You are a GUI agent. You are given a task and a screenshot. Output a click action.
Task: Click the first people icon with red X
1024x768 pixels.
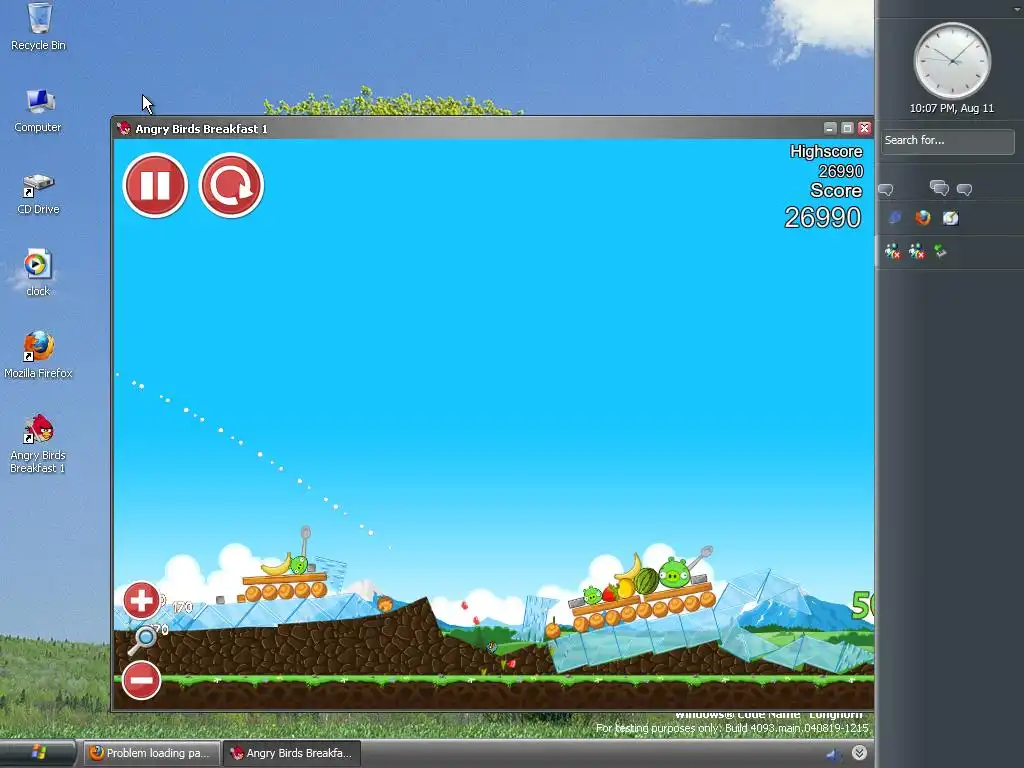coord(893,251)
